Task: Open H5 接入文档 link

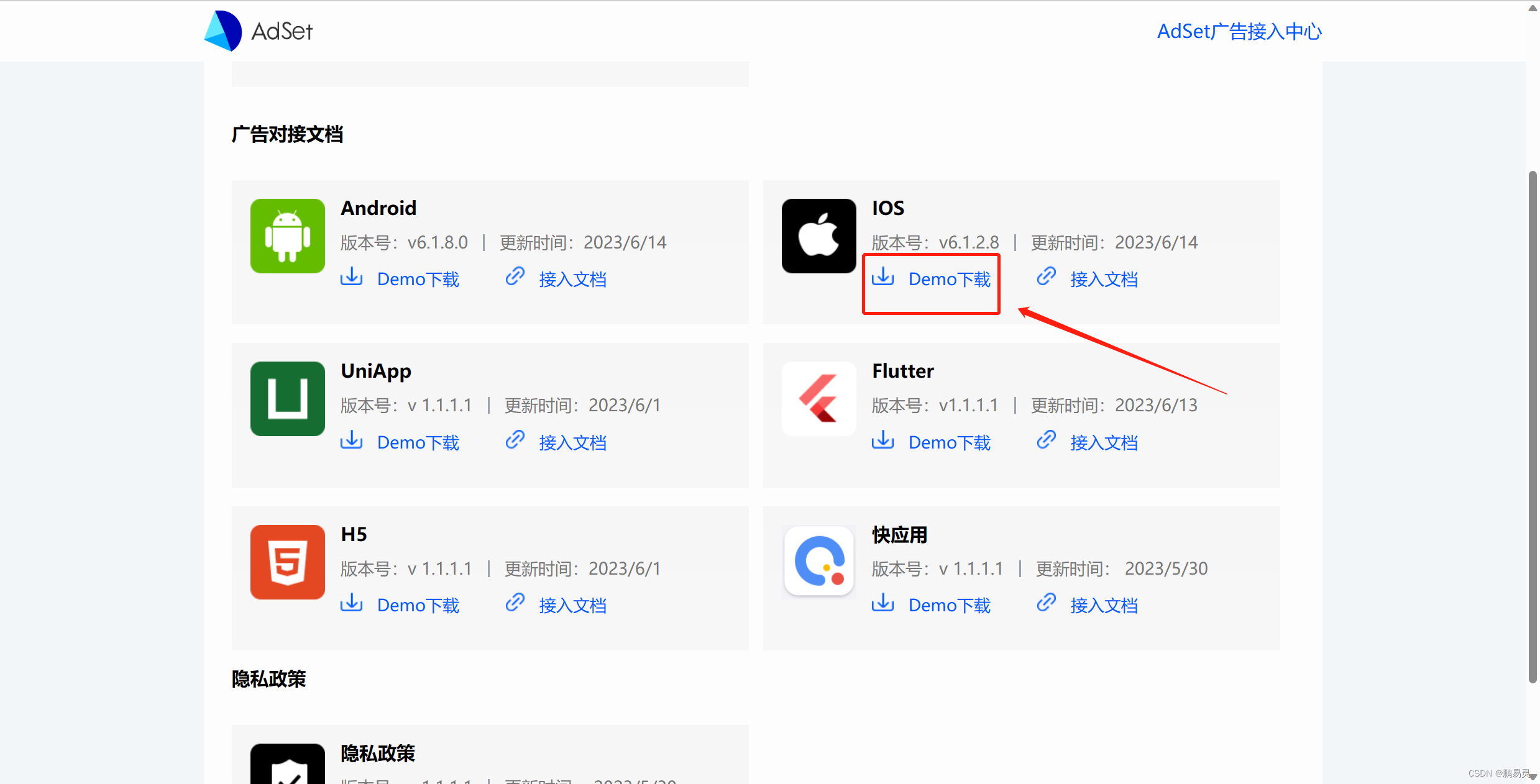Action: (573, 606)
